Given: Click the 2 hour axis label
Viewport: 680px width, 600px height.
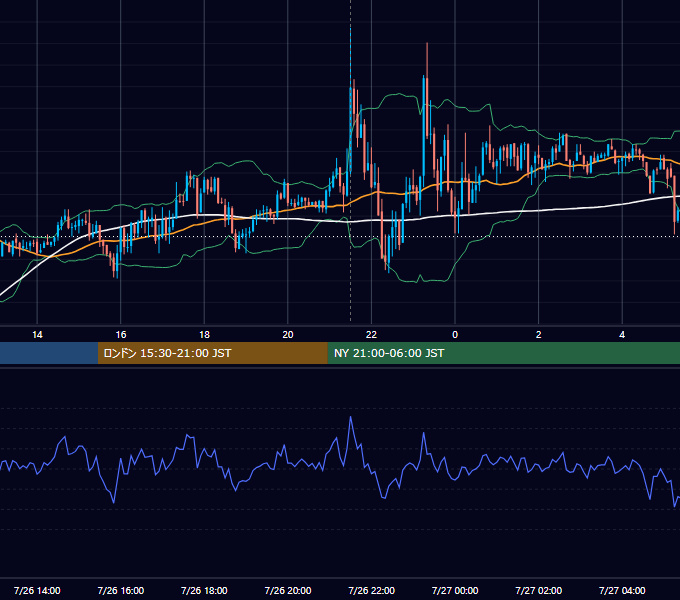Looking at the screenshot, I should [539, 335].
